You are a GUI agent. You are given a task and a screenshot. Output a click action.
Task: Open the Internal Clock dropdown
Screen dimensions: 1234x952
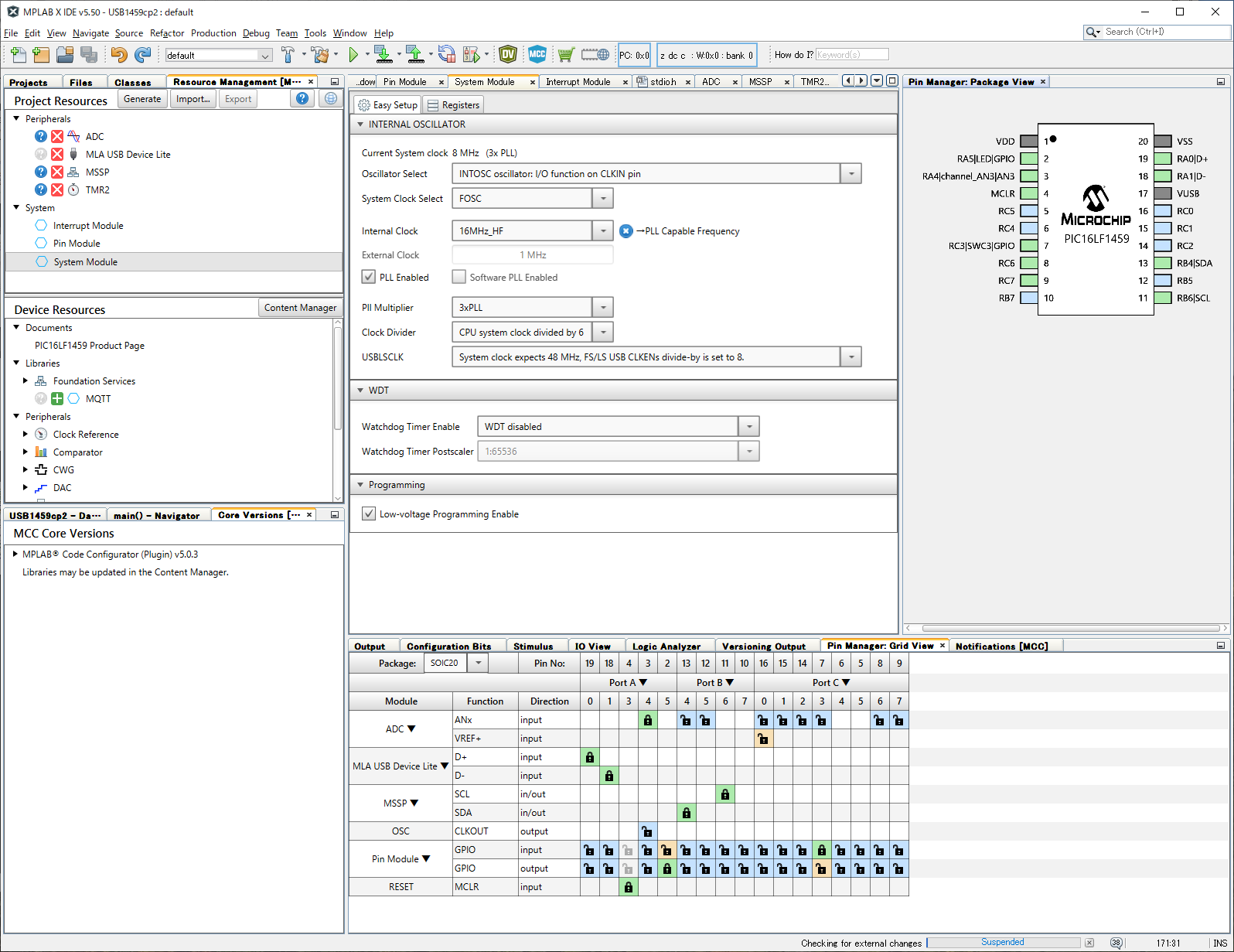tap(603, 230)
